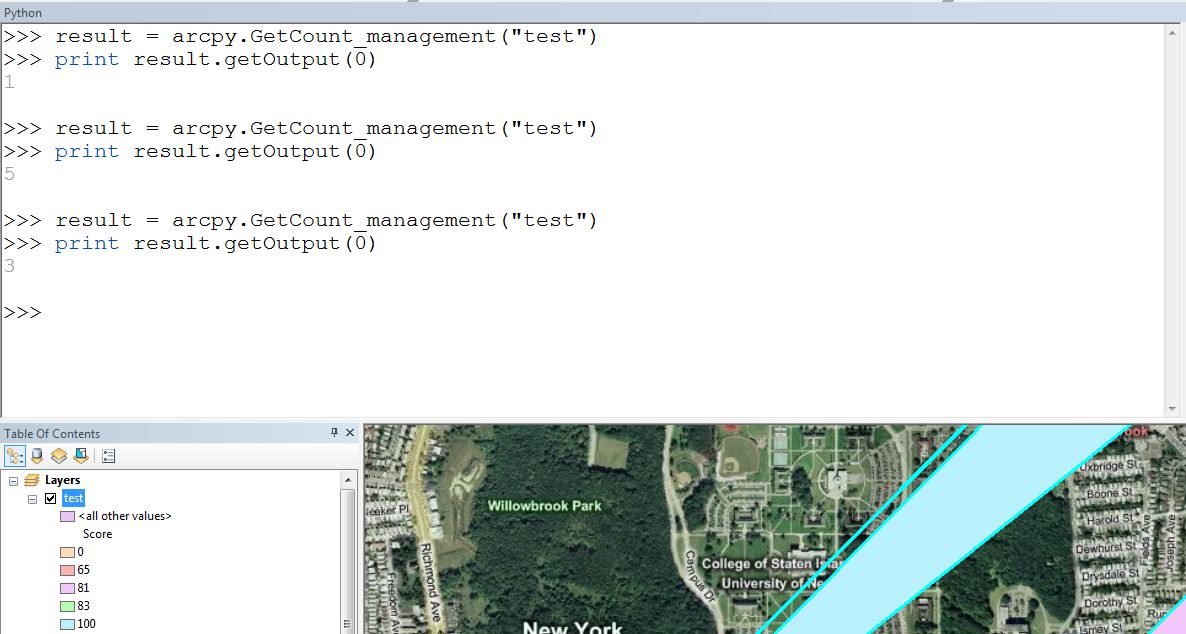This screenshot has height=634, width=1186.
Task: Click the Python window title label
Action: 21,11
